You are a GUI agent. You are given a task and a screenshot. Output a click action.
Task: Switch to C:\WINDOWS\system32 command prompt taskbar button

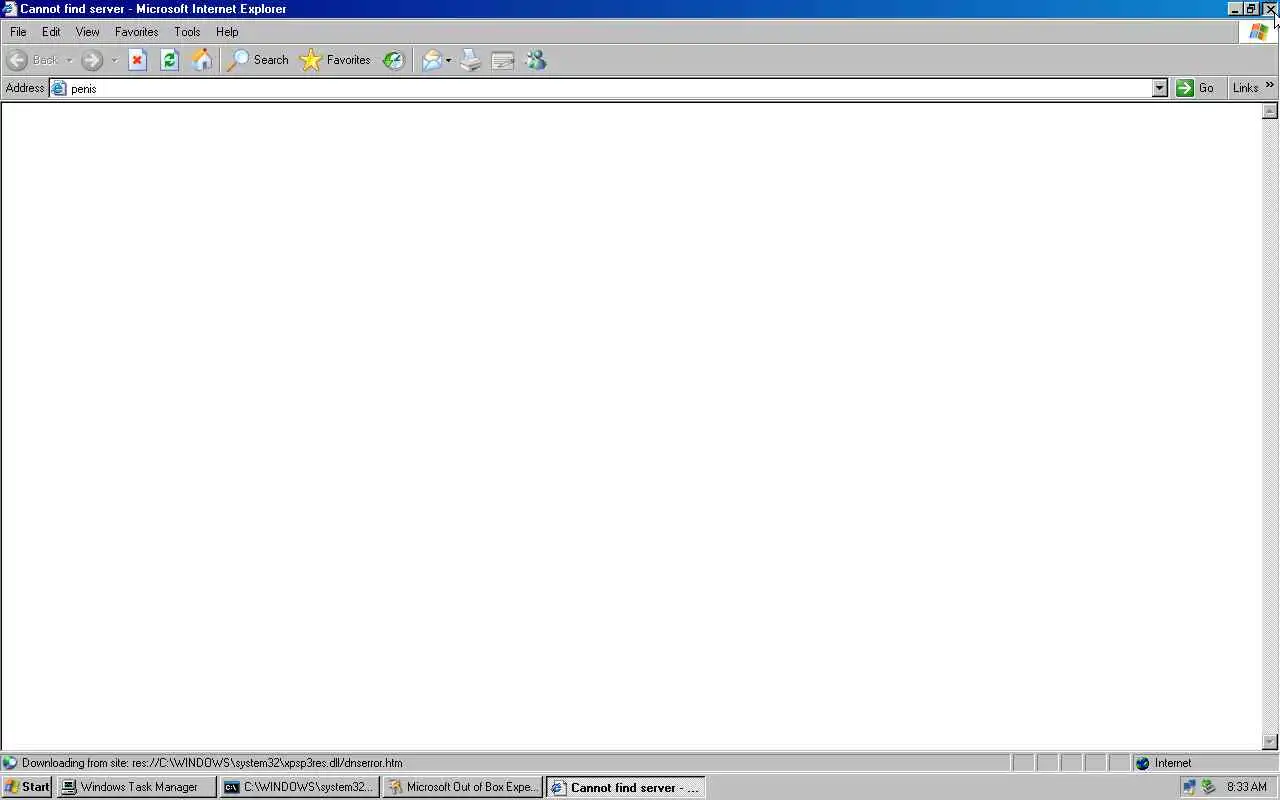[300, 787]
